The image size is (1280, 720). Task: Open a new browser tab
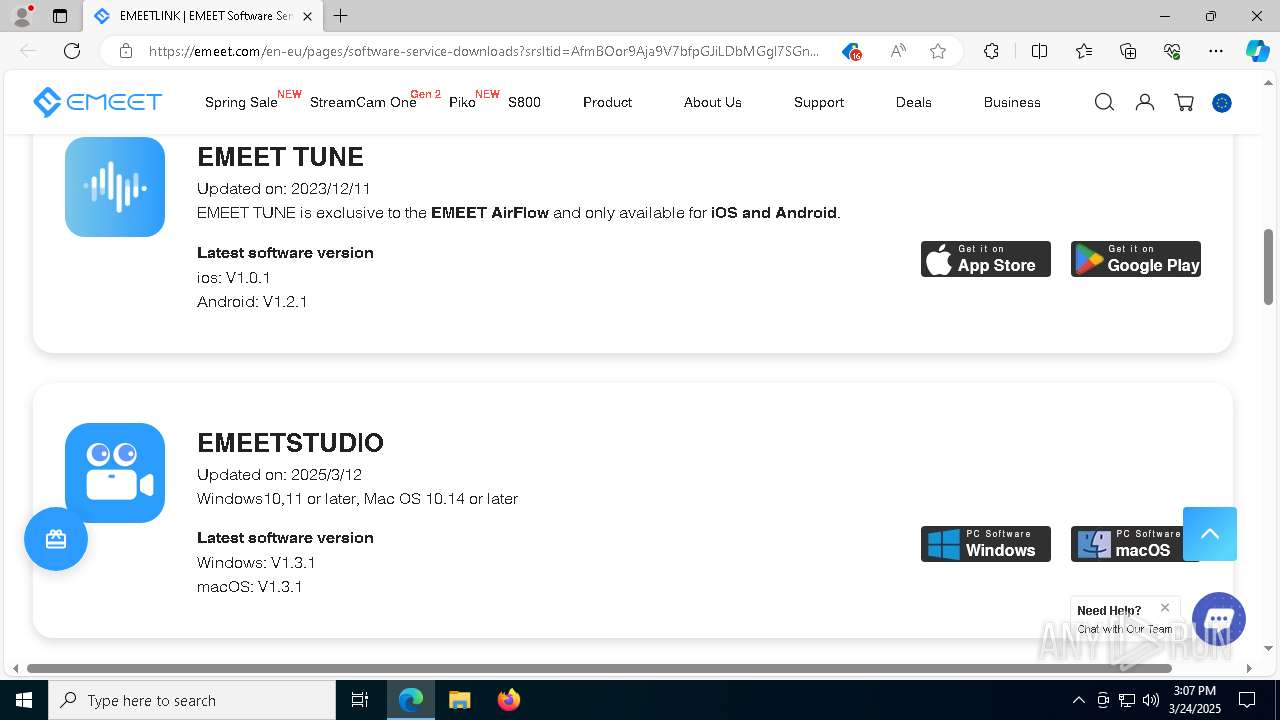[x=341, y=16]
